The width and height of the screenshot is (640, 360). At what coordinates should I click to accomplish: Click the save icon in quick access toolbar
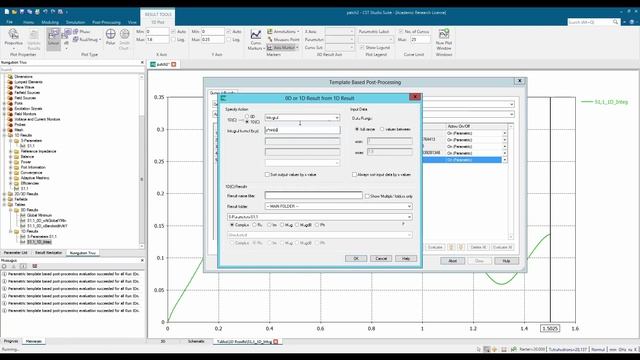[22, 12]
